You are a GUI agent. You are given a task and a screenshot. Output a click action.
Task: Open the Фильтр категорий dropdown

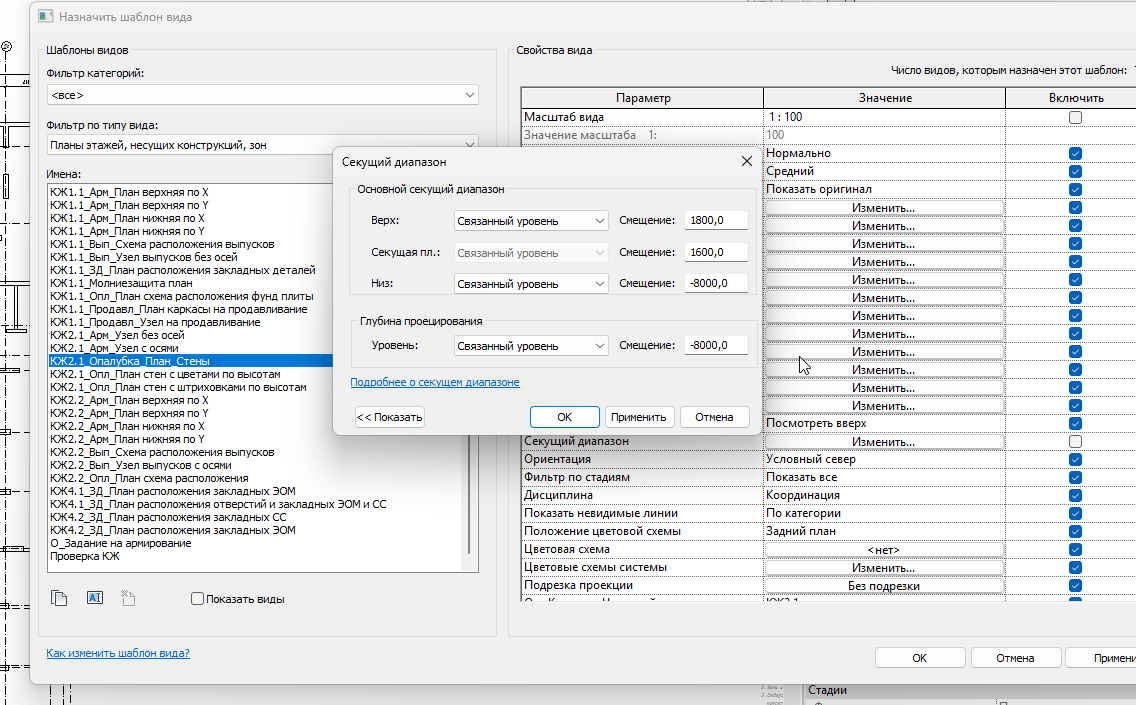tap(262, 95)
